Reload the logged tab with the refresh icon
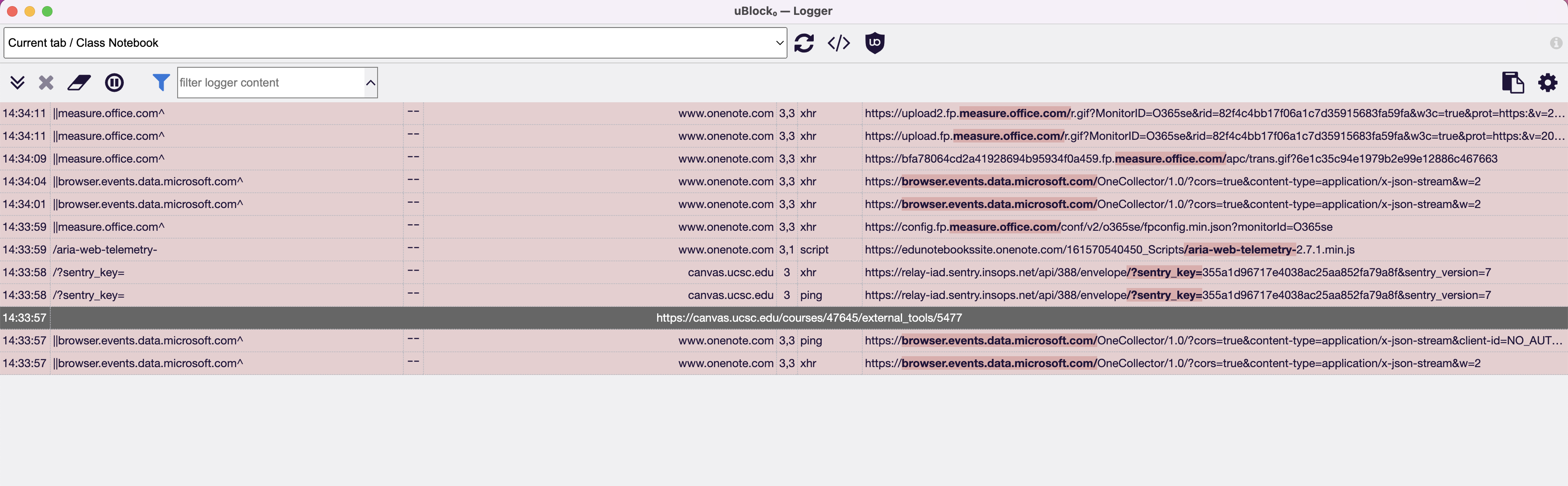The image size is (1568, 486). coord(804,42)
